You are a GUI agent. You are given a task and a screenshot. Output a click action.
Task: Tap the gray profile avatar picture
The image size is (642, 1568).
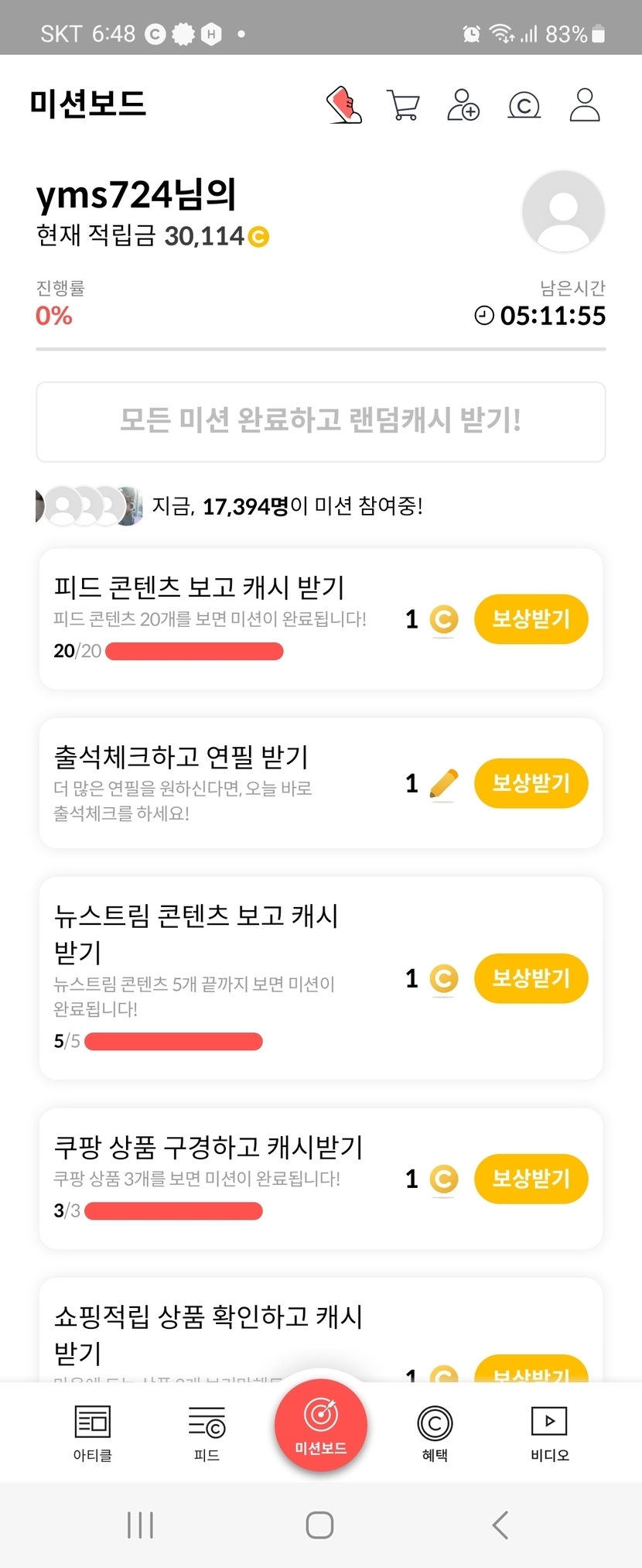pos(563,211)
